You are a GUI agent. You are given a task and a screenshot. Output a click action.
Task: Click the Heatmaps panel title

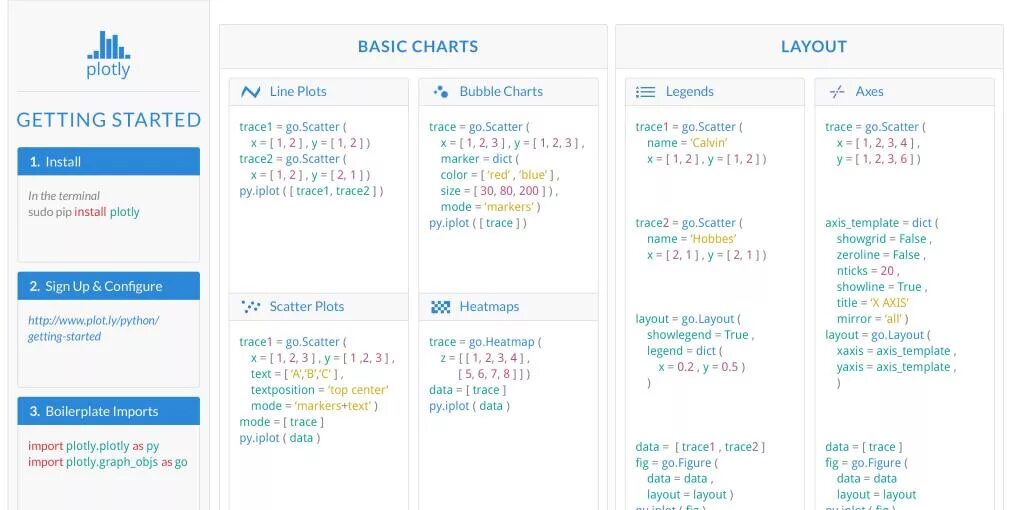pyautogui.click(x=489, y=307)
